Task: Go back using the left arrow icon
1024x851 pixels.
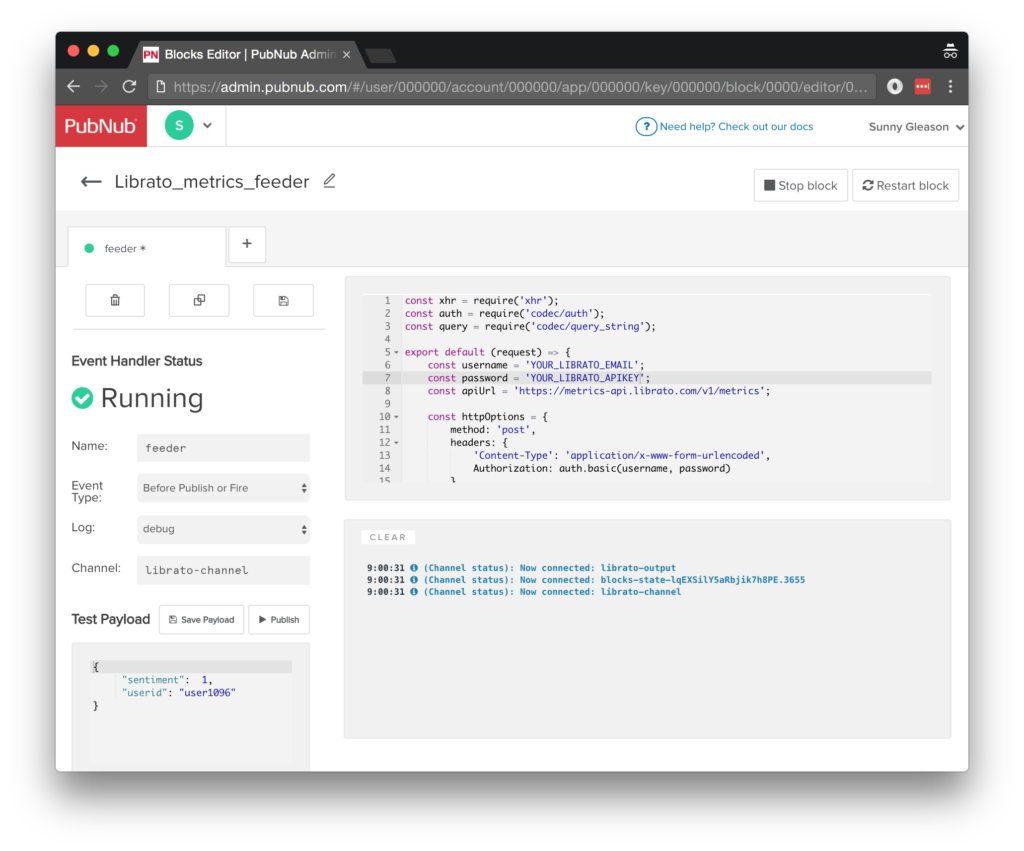Action: pyautogui.click(x=91, y=182)
